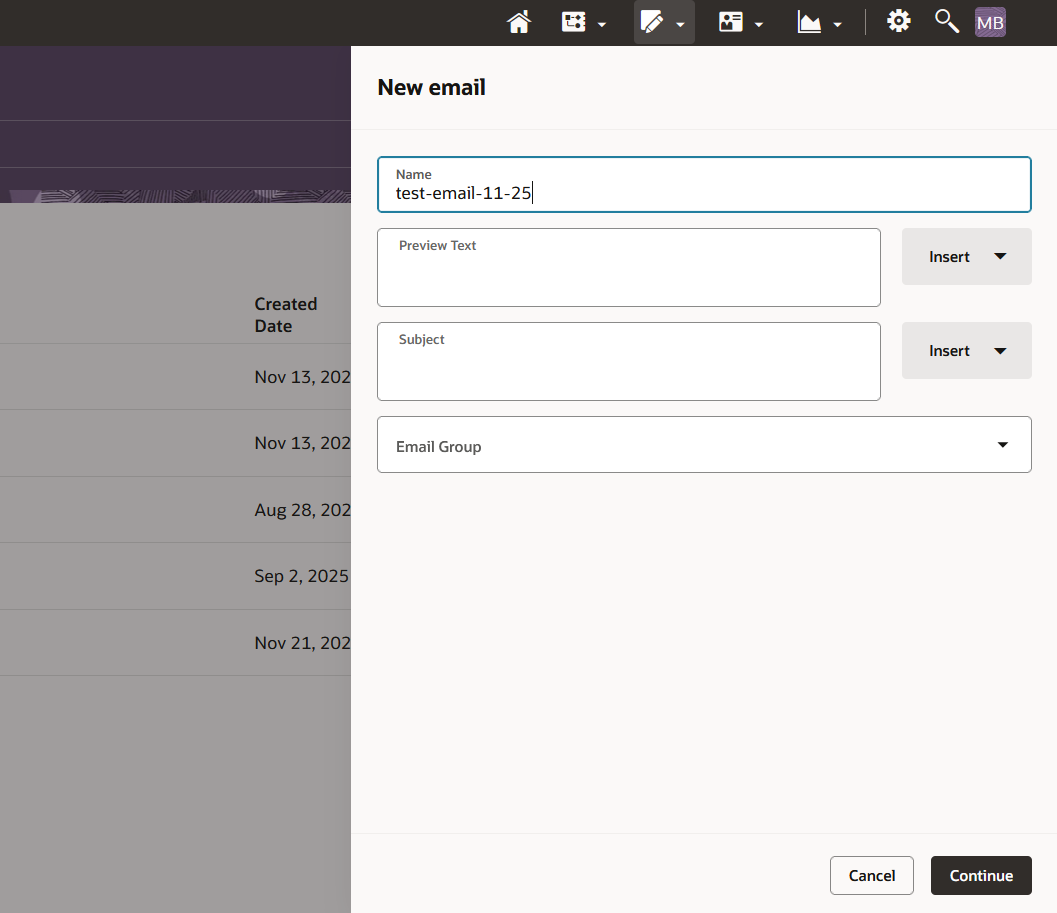Viewport: 1057px width, 913px height.
Task: Open the Orchestration menu icon
Action: pyautogui.click(x=583, y=22)
